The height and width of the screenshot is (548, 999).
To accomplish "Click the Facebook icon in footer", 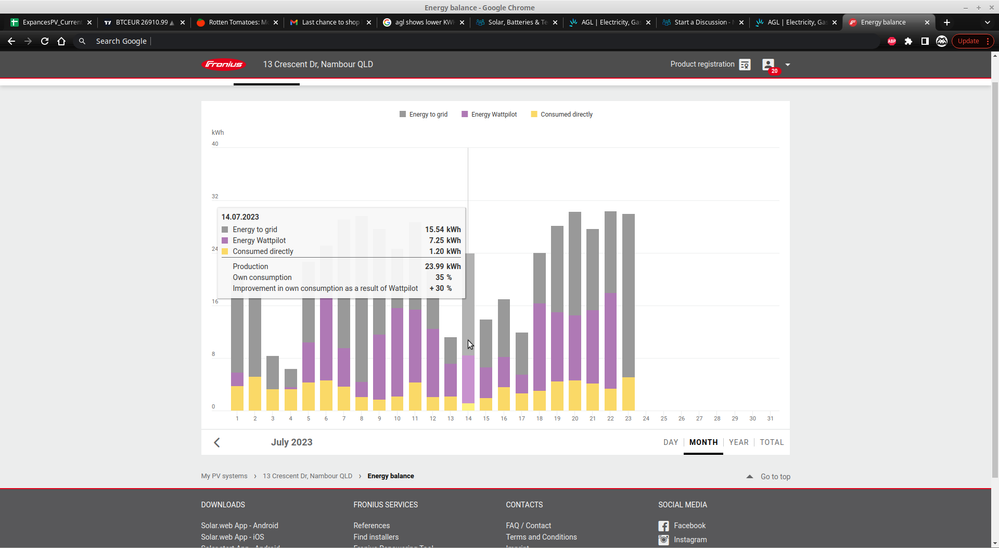I will tap(663, 526).
